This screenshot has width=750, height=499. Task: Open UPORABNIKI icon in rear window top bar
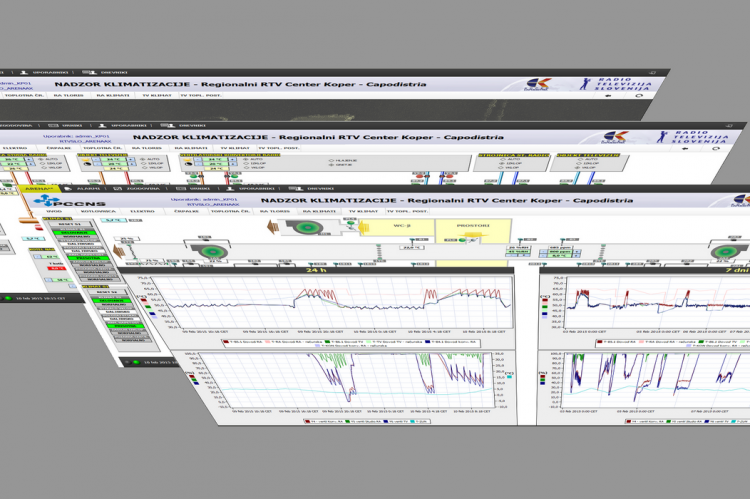(x=23, y=73)
